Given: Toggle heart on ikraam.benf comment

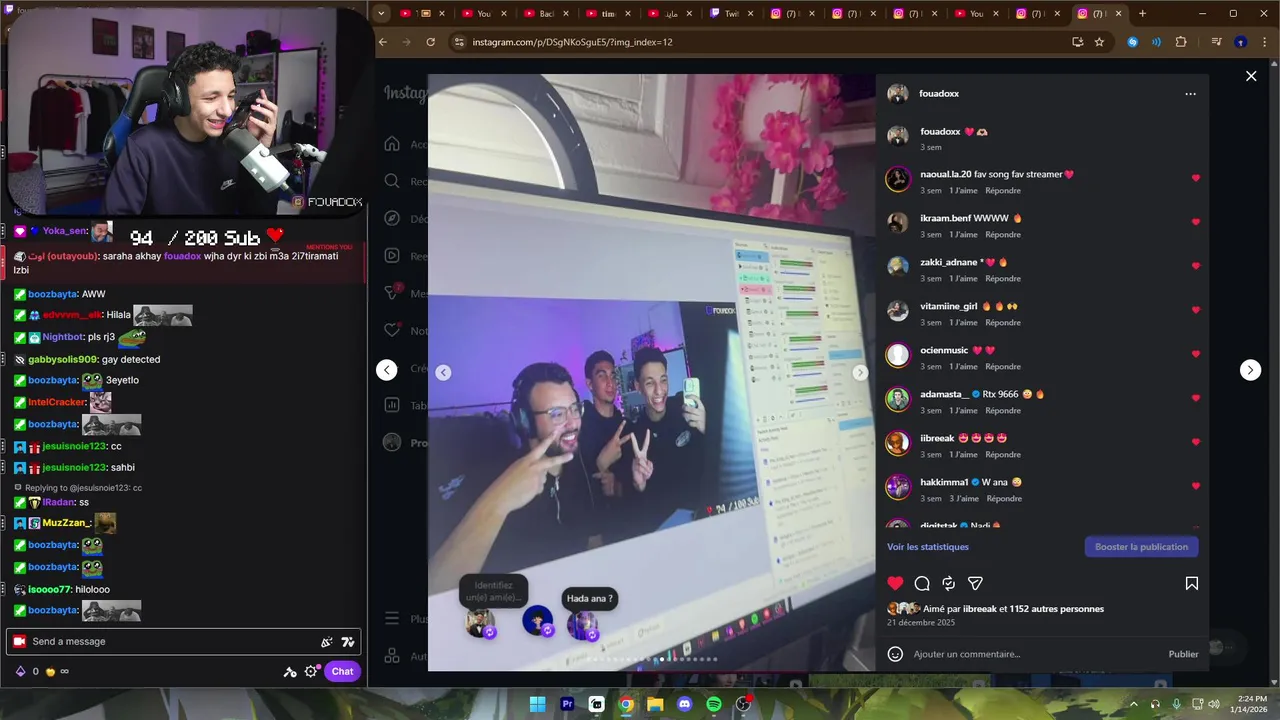Looking at the screenshot, I should (x=1196, y=222).
